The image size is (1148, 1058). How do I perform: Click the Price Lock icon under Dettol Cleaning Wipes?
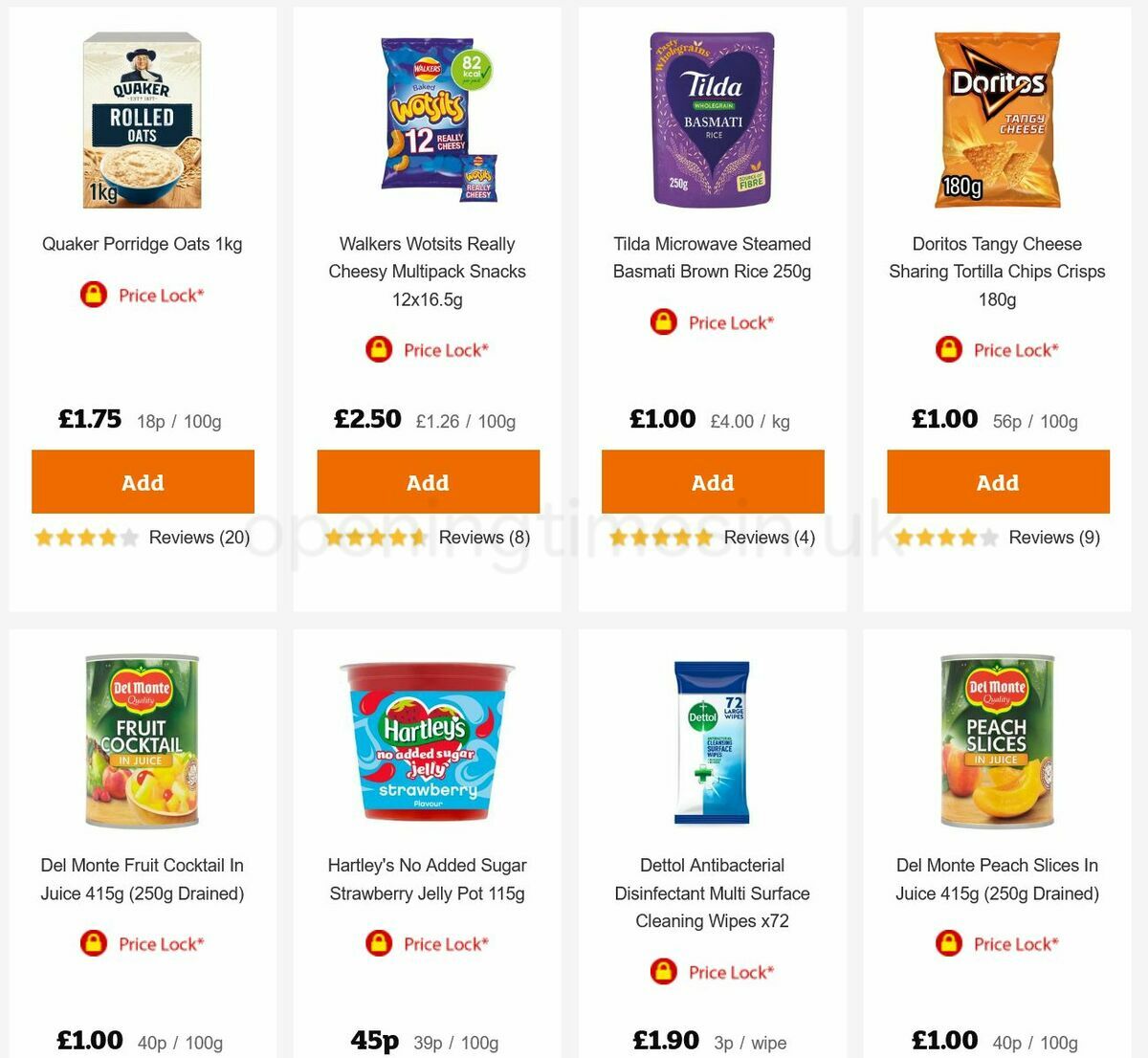tap(664, 972)
